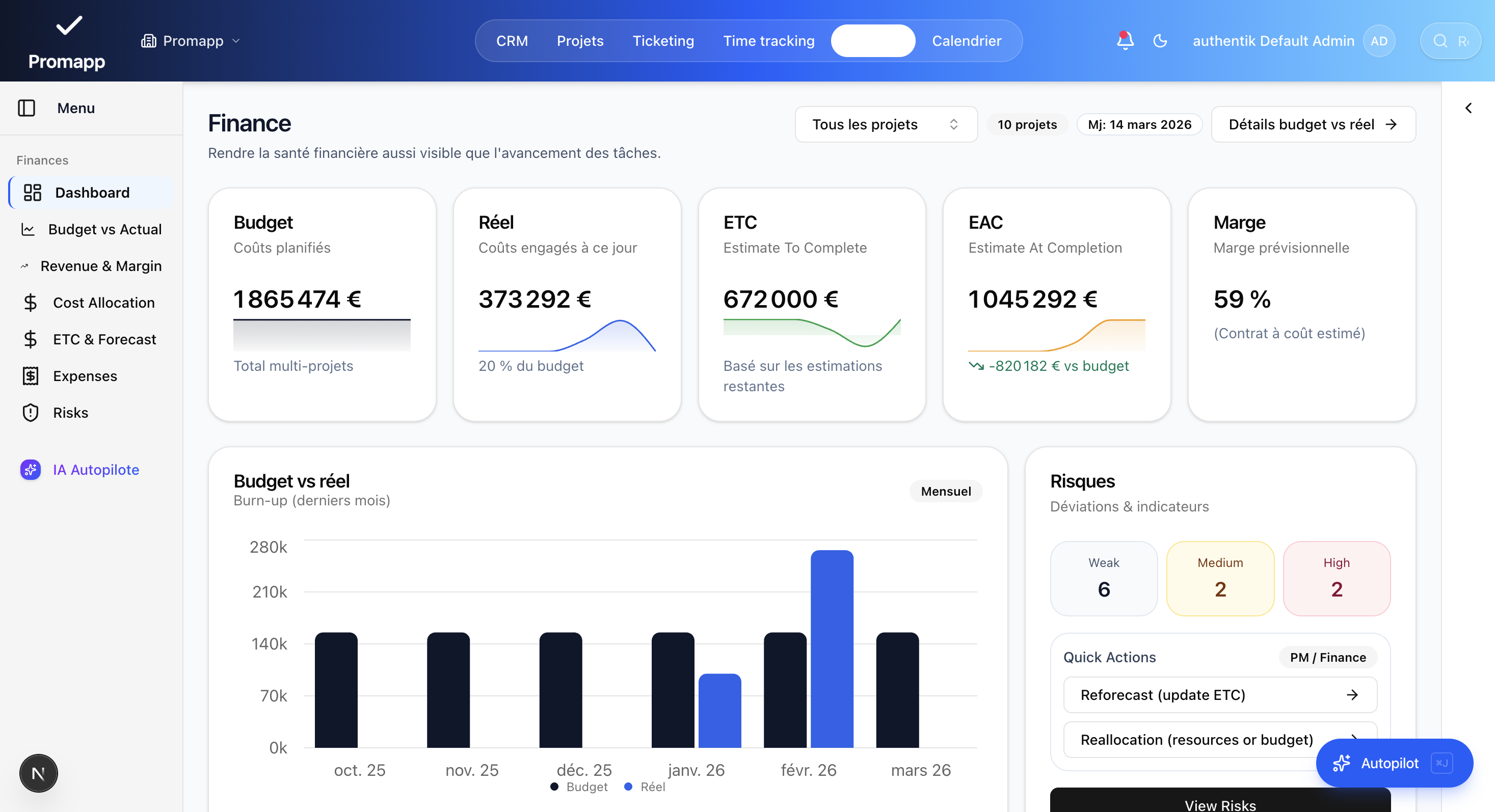
Task: Open the CRM tab
Action: click(x=512, y=41)
